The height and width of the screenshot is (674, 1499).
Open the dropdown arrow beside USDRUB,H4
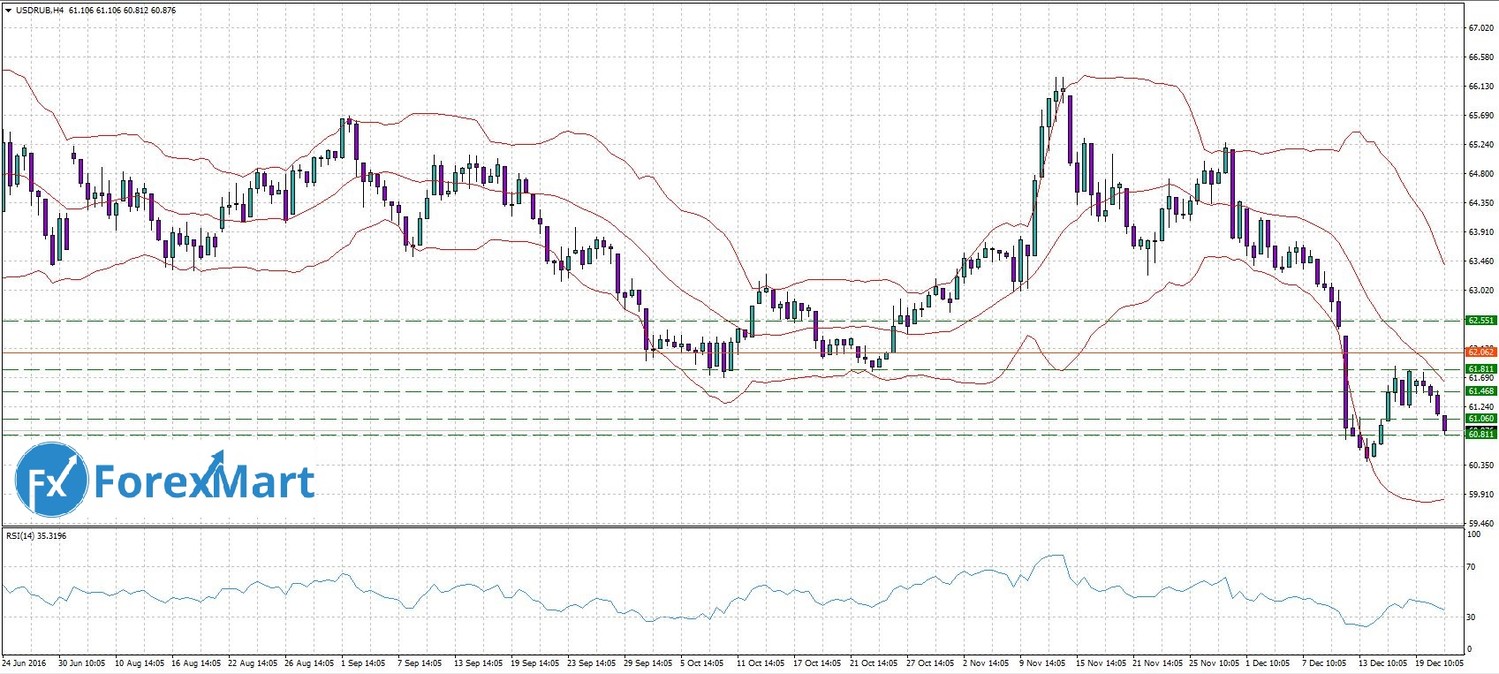click(8, 10)
